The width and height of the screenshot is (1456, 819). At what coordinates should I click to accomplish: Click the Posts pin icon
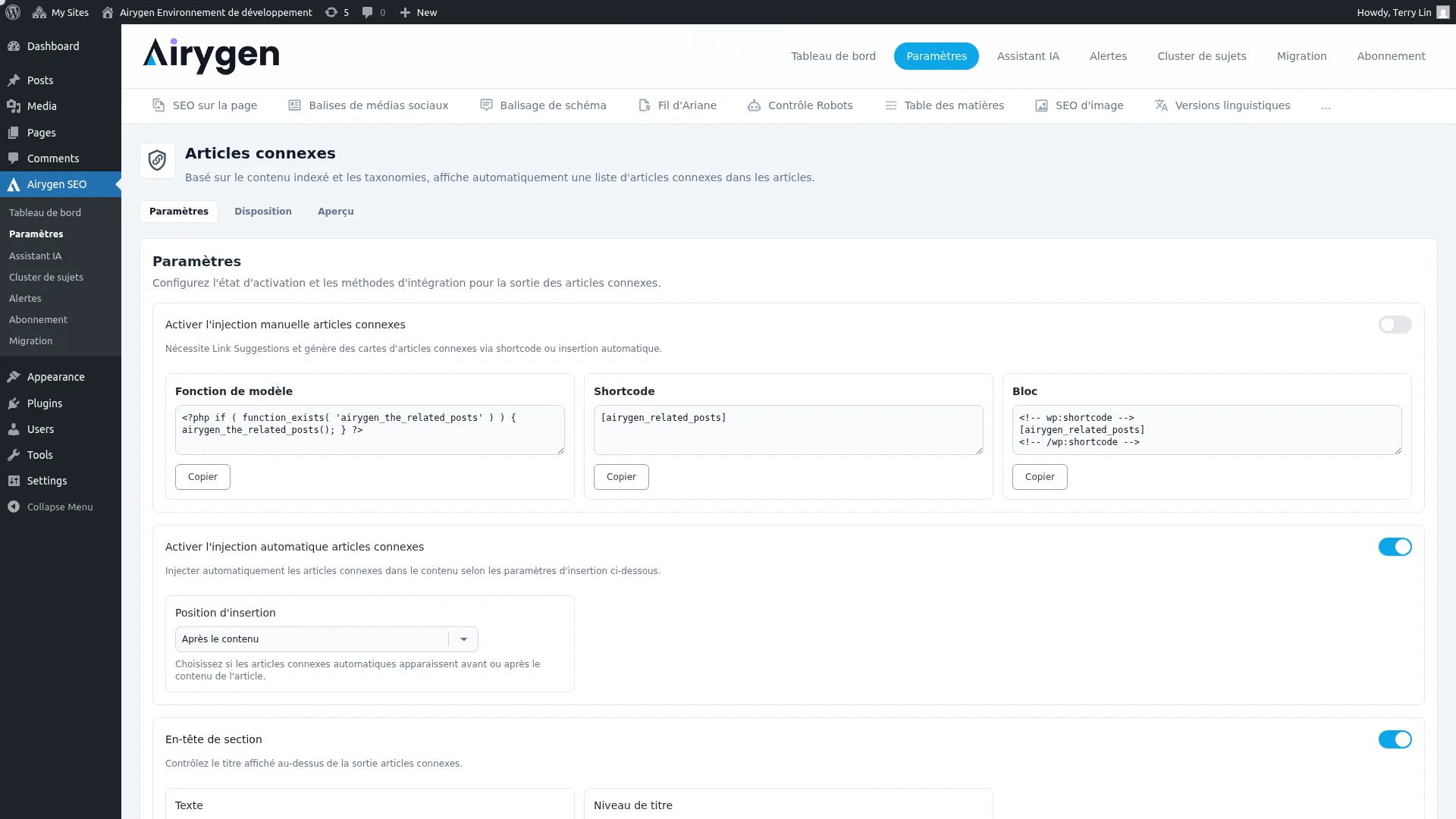point(14,80)
